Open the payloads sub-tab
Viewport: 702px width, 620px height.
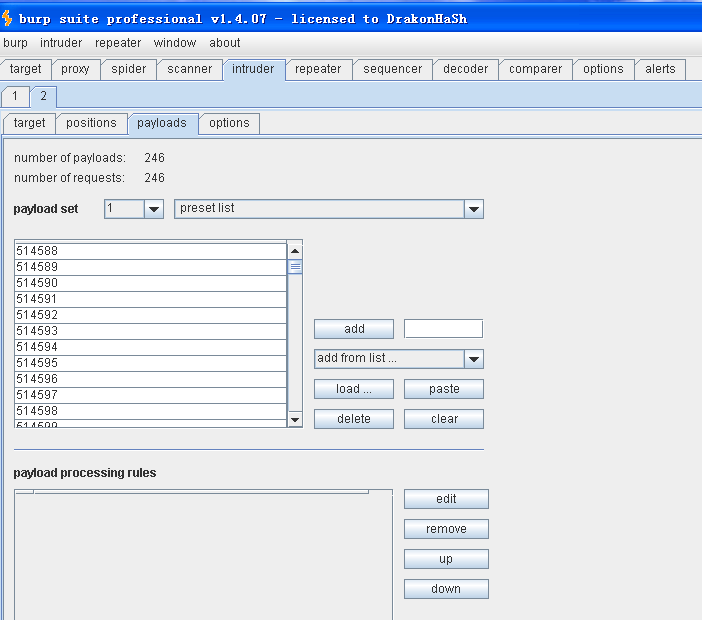coord(162,123)
